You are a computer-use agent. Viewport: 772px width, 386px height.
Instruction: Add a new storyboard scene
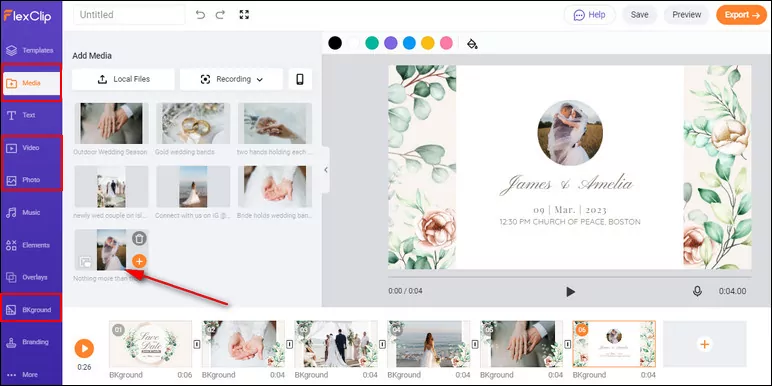click(x=705, y=344)
